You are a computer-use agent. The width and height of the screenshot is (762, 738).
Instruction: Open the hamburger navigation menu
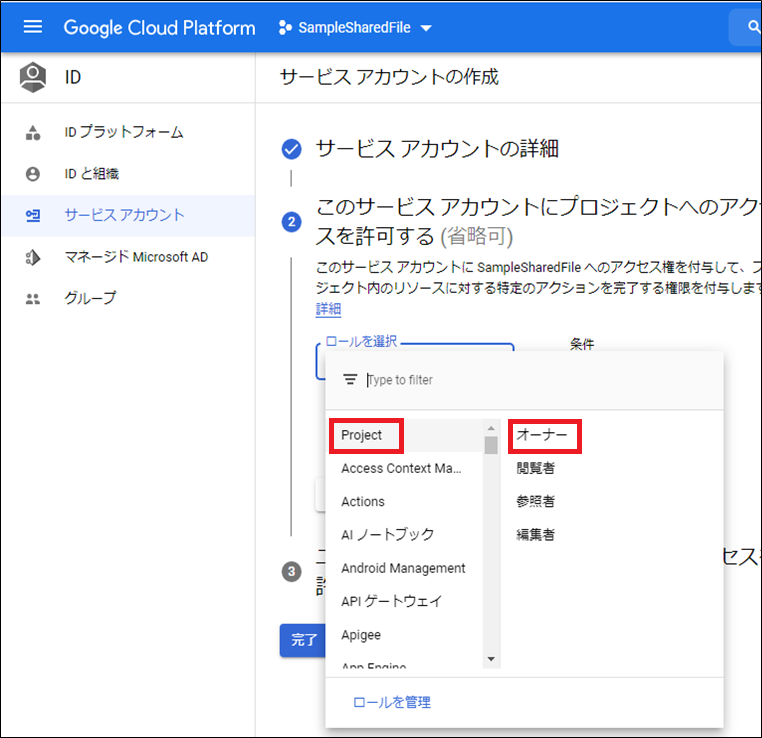(33, 27)
